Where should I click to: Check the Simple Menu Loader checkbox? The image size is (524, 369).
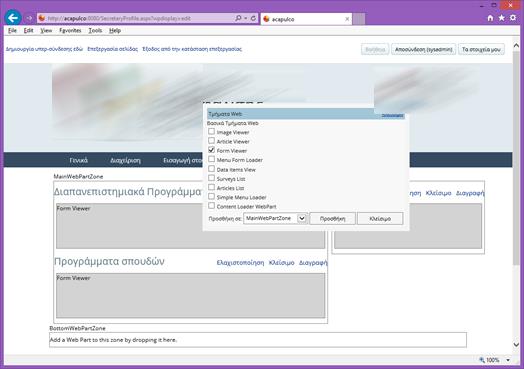[x=212, y=197]
